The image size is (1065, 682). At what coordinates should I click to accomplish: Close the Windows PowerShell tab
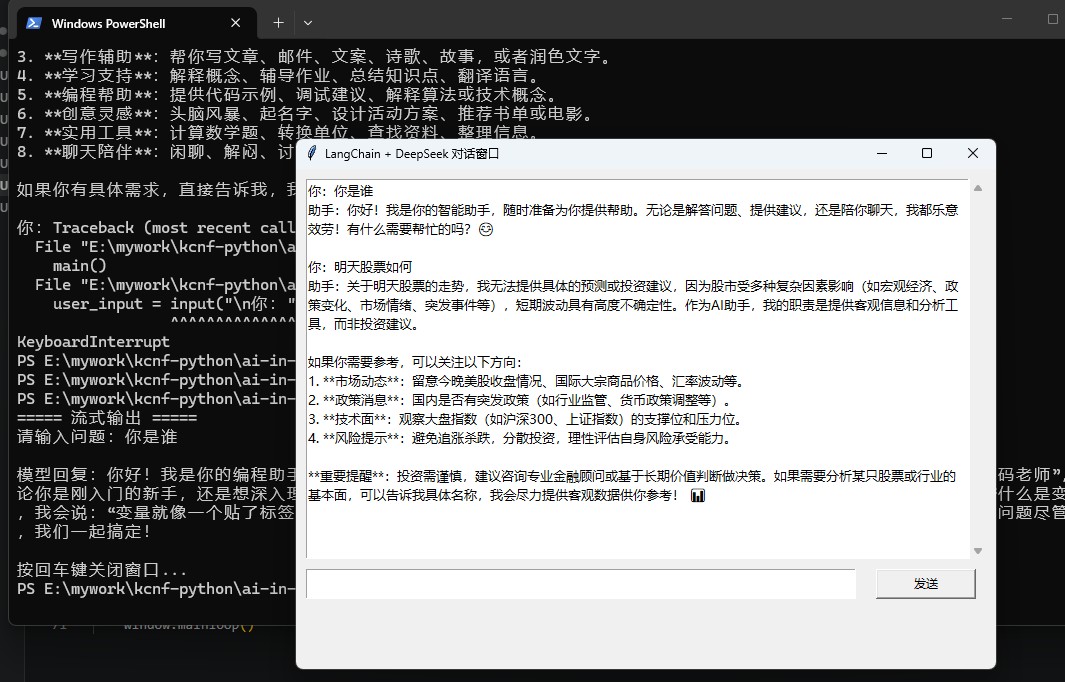[236, 23]
